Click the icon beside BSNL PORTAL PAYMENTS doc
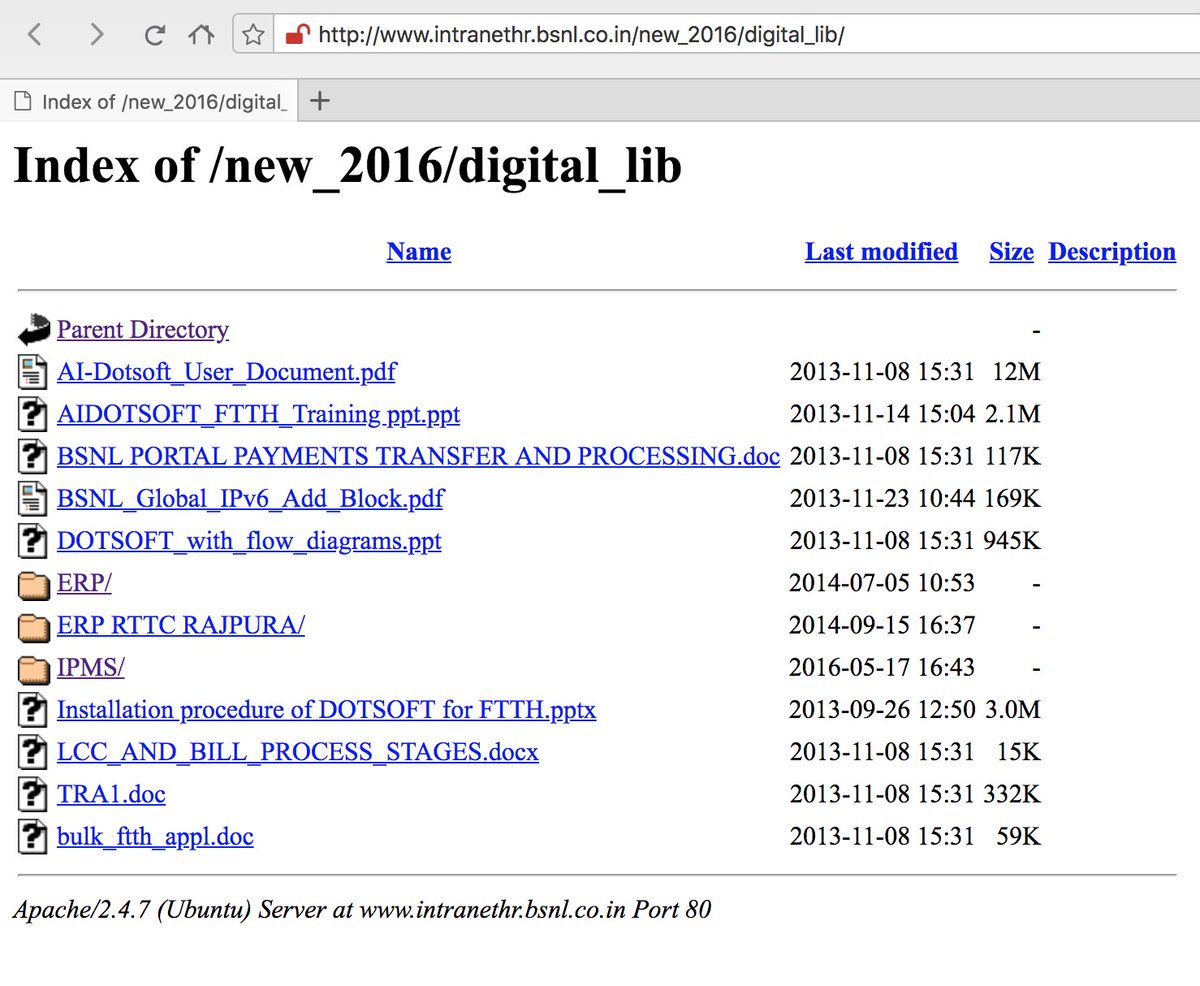The width and height of the screenshot is (1200, 986). coord(33,456)
